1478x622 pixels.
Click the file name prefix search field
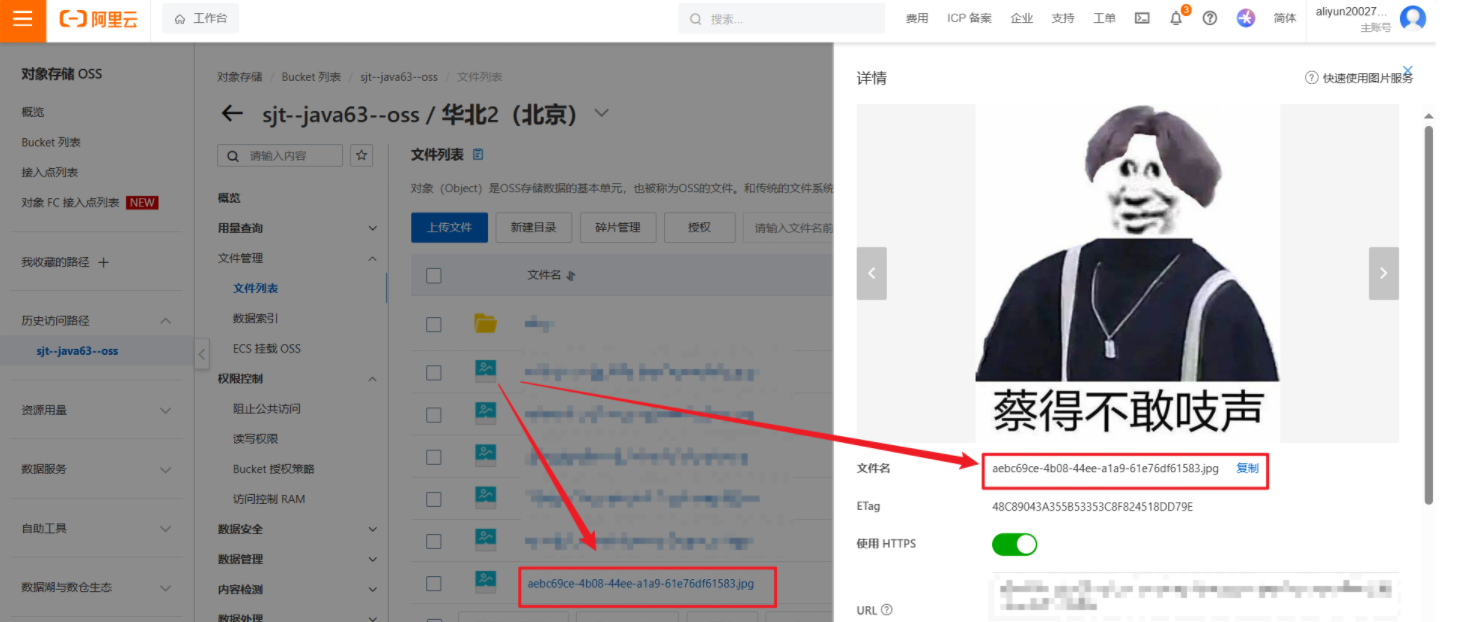coord(787,227)
